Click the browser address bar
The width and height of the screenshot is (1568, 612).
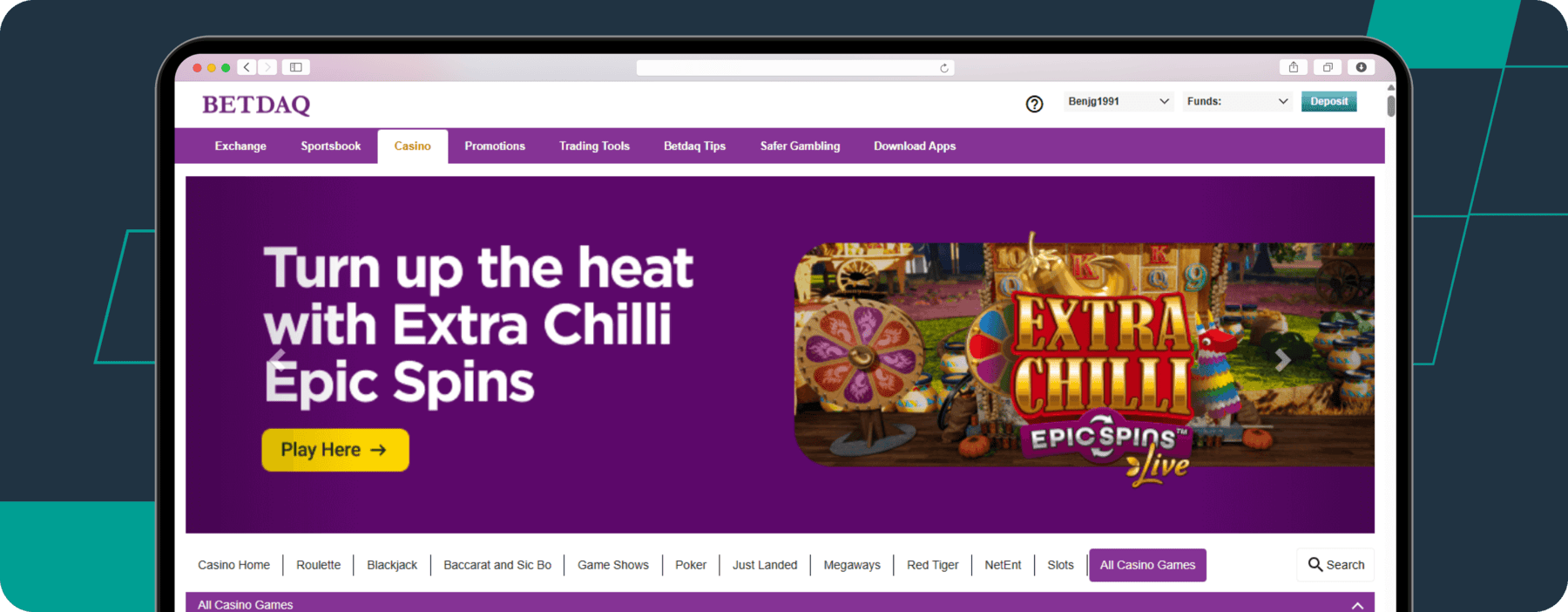click(x=794, y=68)
